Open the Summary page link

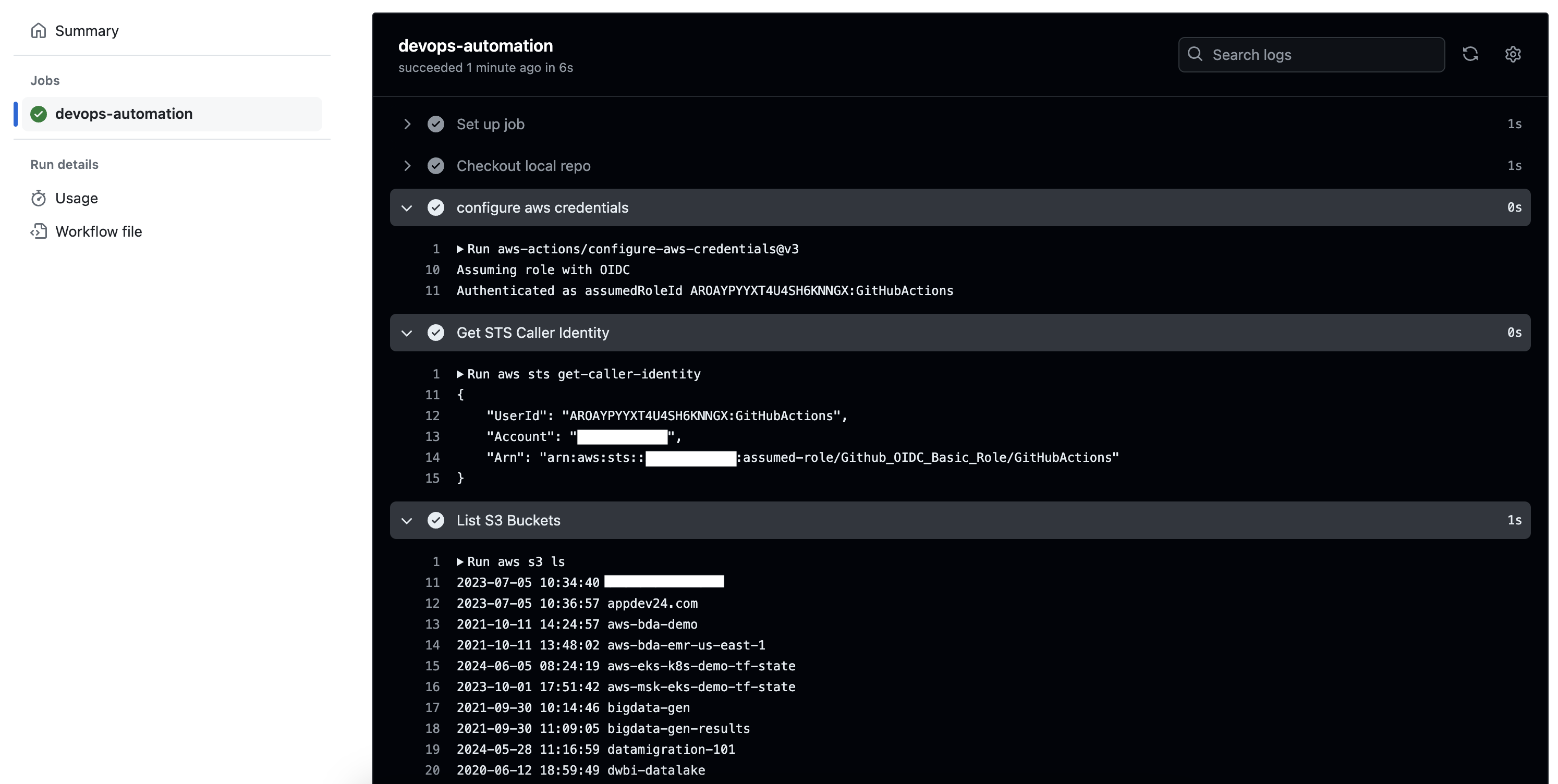pyautogui.click(x=87, y=31)
